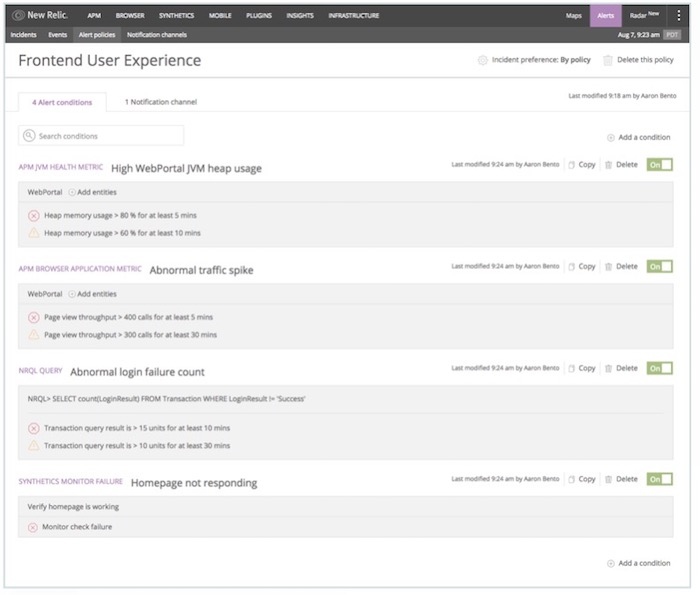
Task: Click the Frontend User Experience policy title
Action: (109, 60)
